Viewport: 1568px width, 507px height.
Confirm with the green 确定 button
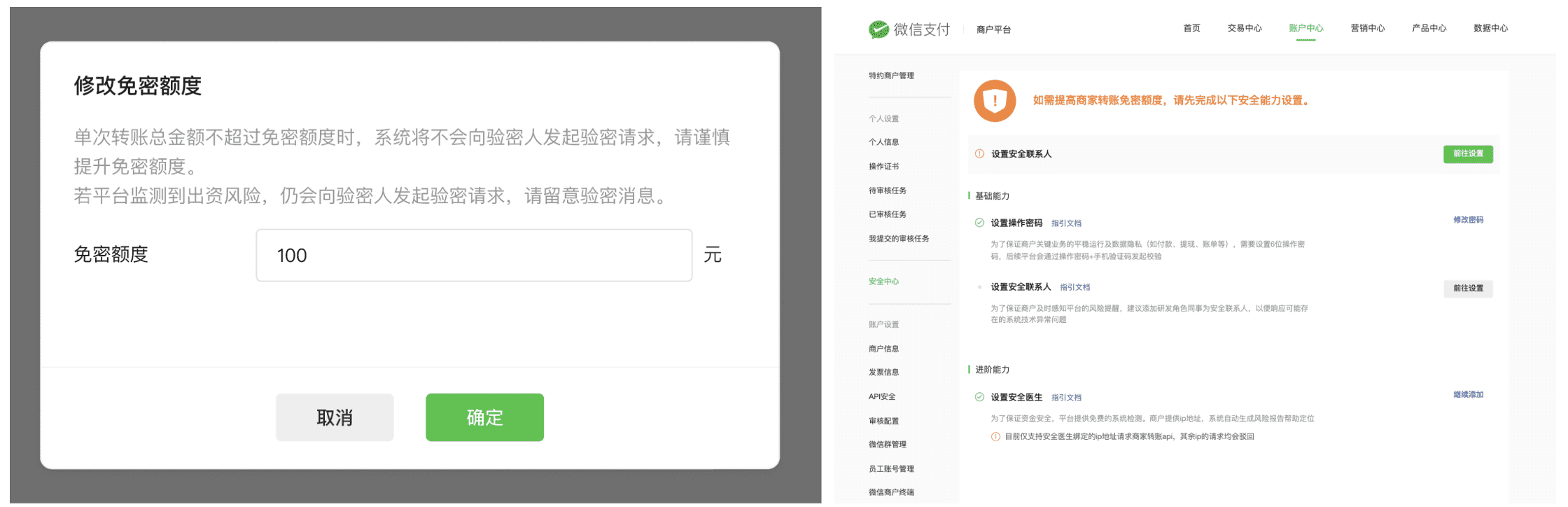484,417
